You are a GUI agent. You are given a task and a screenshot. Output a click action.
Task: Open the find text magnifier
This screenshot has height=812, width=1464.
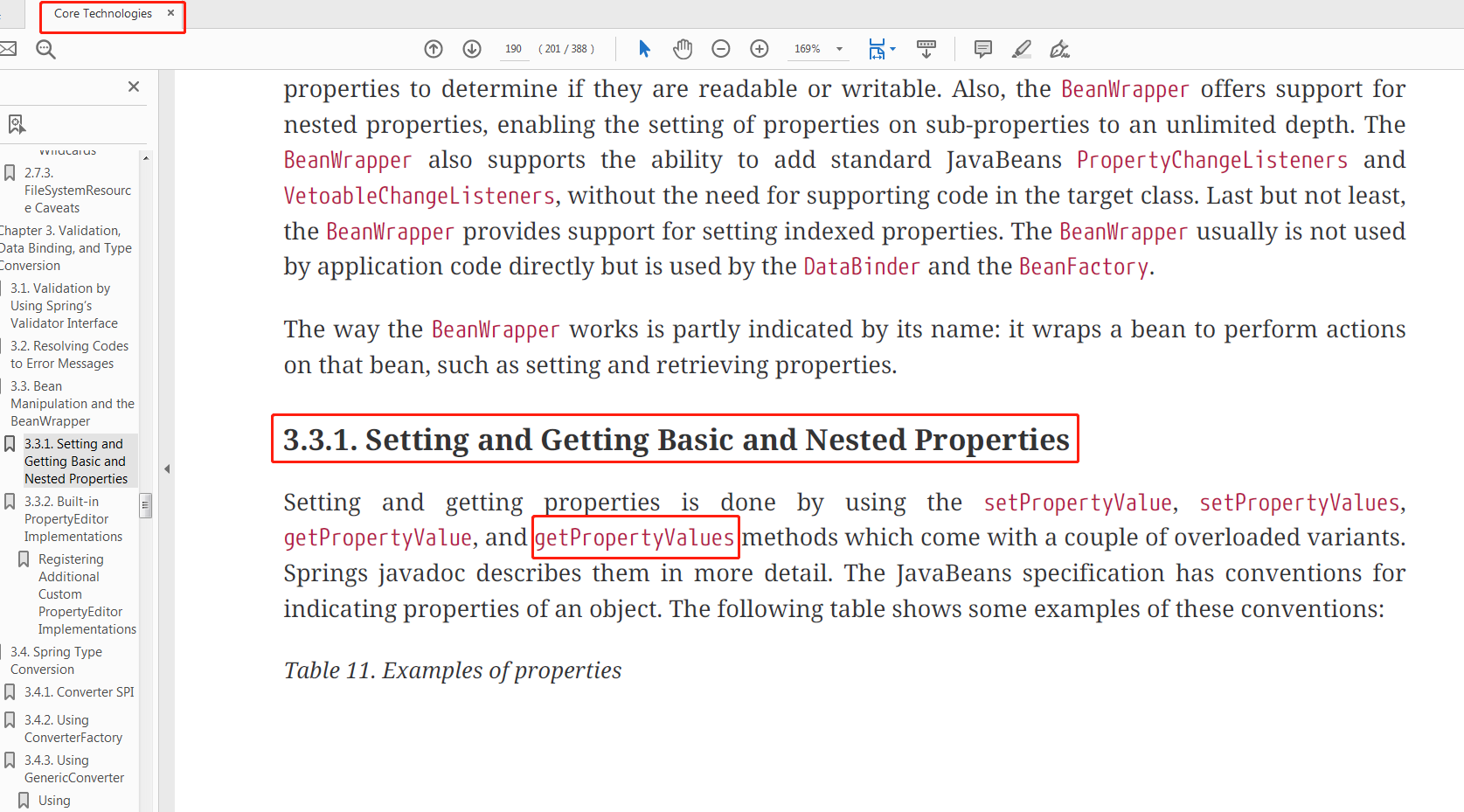coord(45,49)
